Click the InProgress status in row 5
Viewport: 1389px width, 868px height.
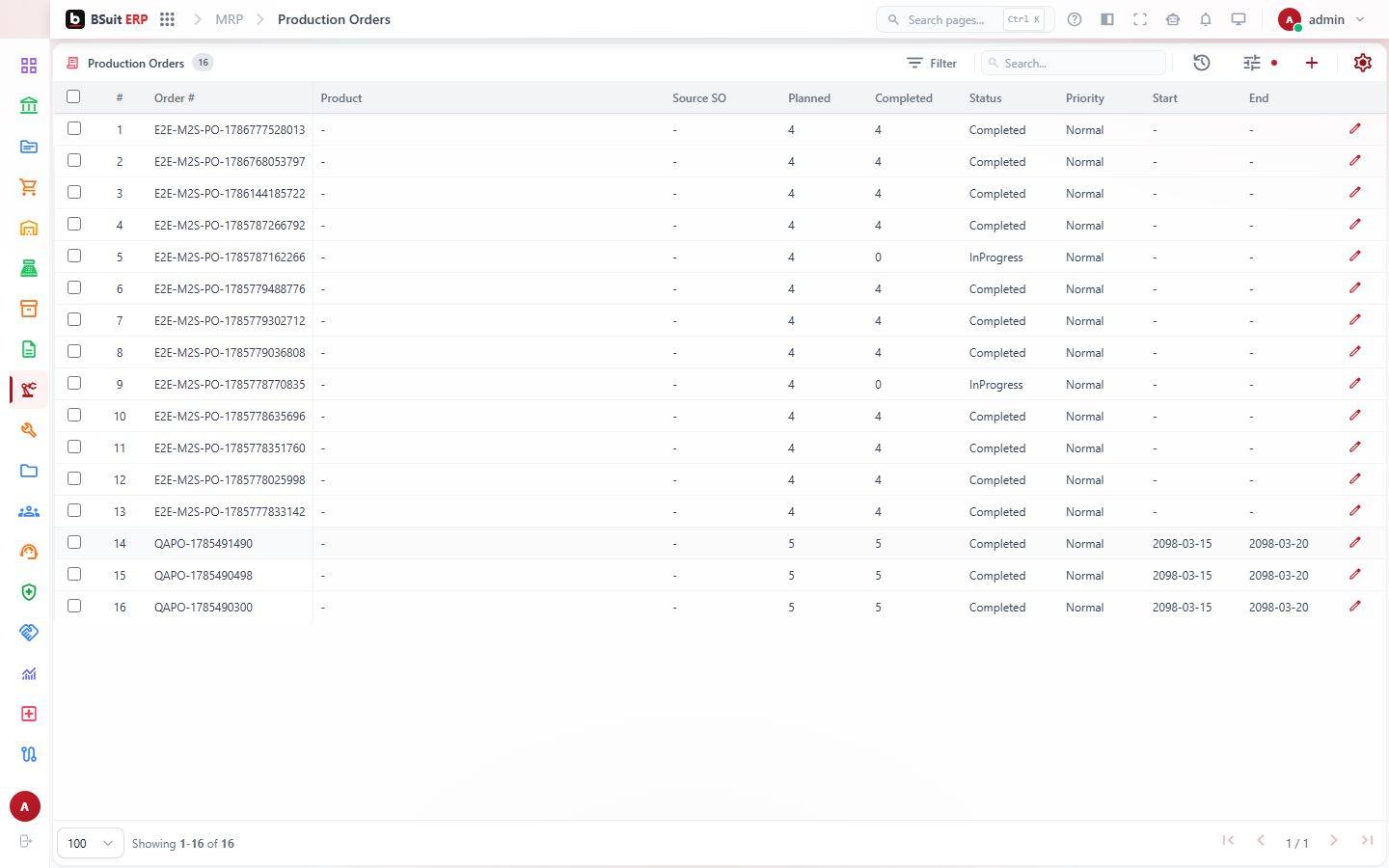996,258
